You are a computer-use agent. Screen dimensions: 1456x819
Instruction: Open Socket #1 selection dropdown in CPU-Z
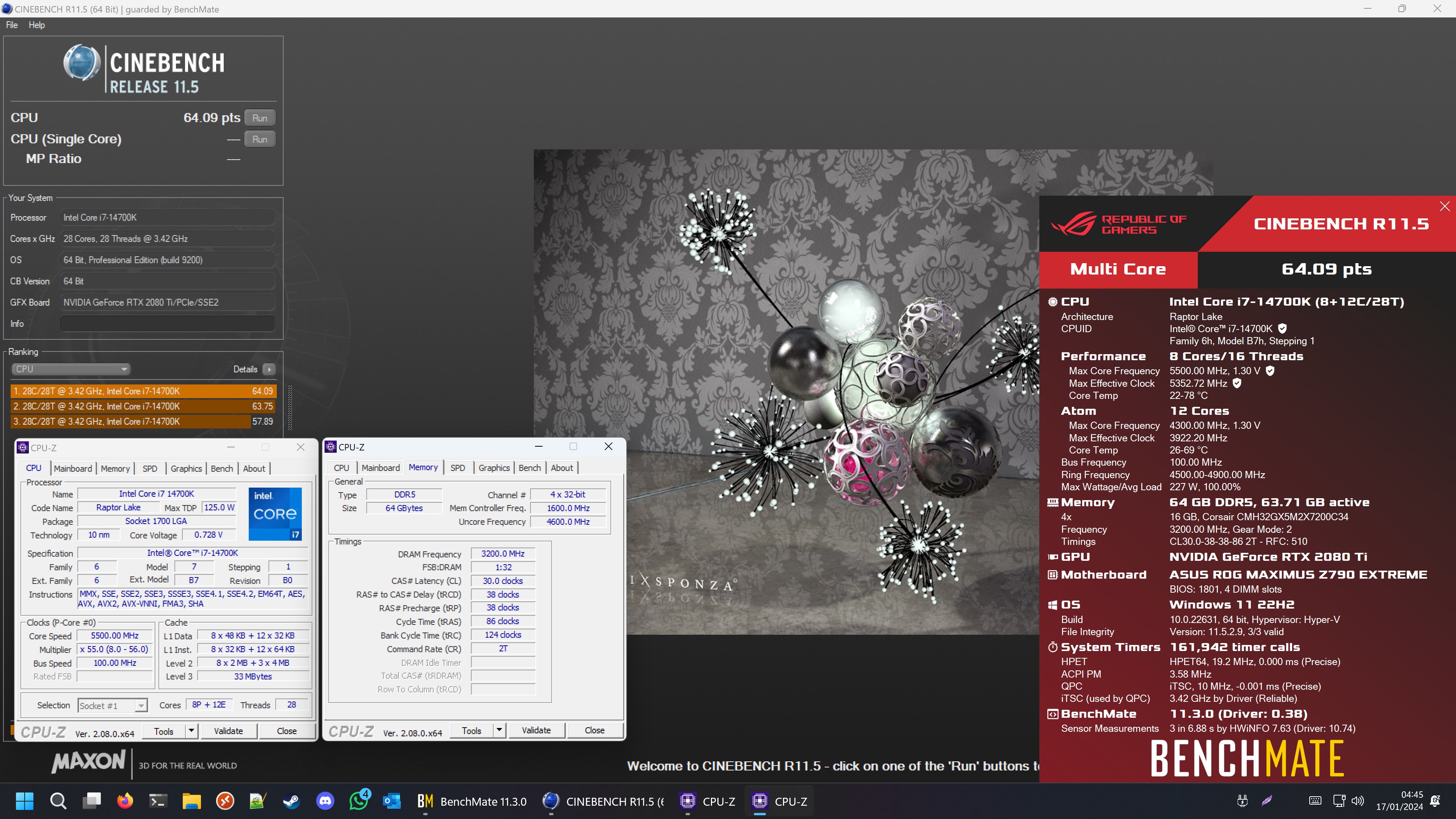(x=113, y=705)
